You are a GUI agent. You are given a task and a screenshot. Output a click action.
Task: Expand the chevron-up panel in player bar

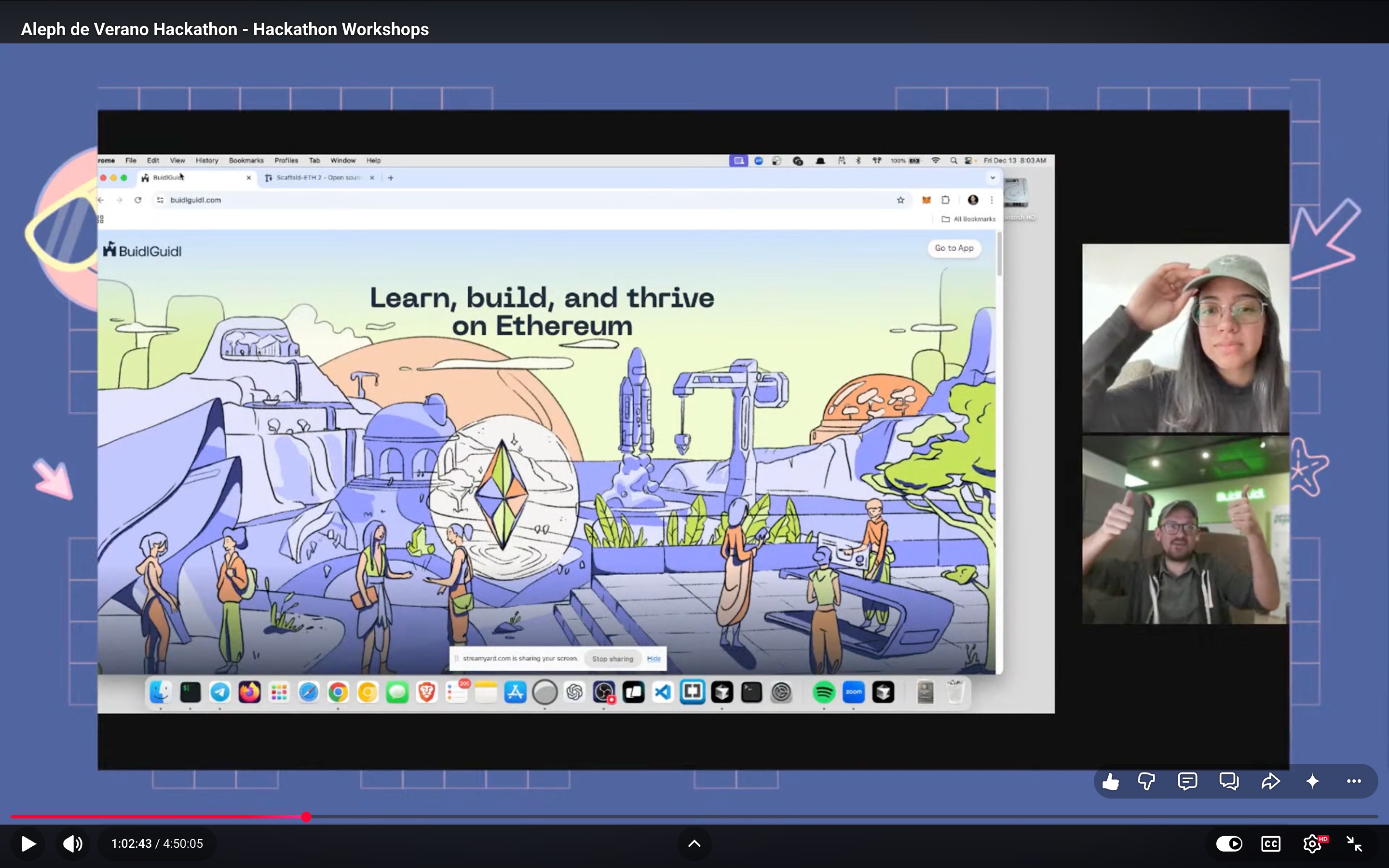[694, 843]
